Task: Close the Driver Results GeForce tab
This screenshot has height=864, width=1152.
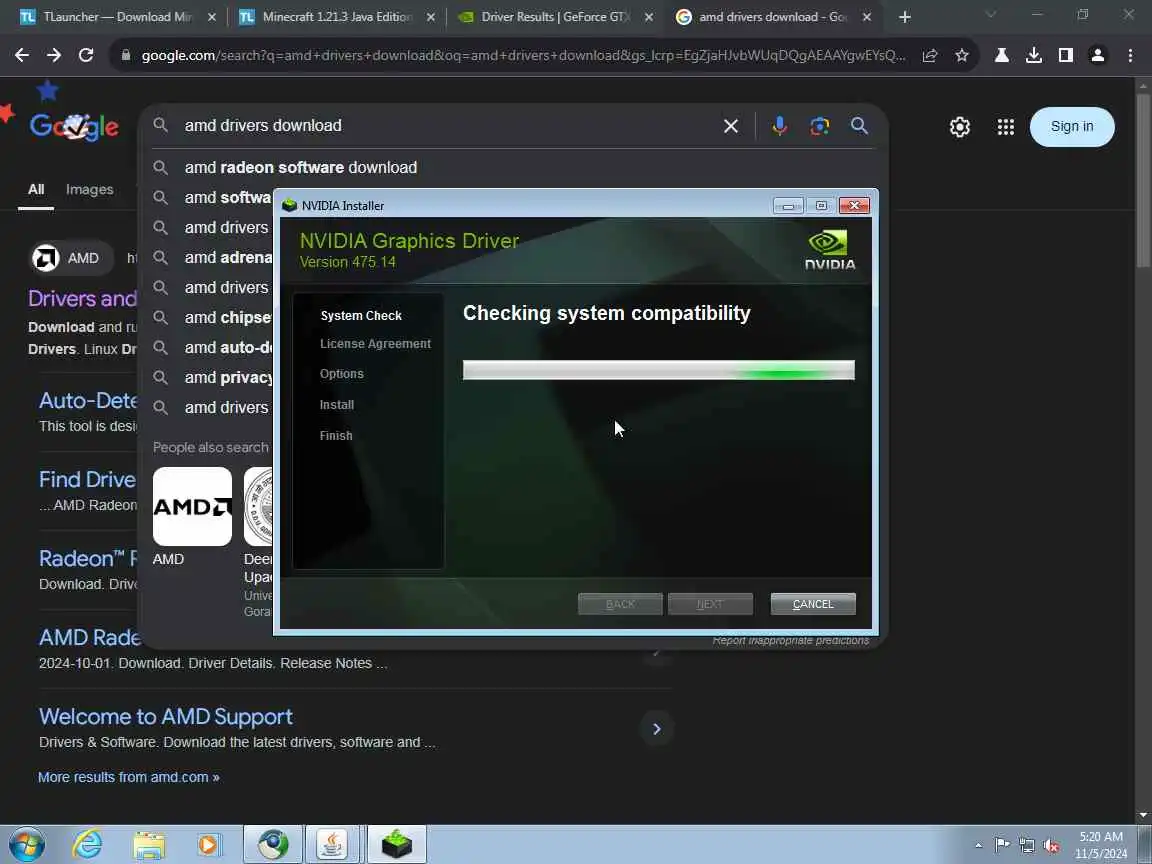Action: pos(649,17)
